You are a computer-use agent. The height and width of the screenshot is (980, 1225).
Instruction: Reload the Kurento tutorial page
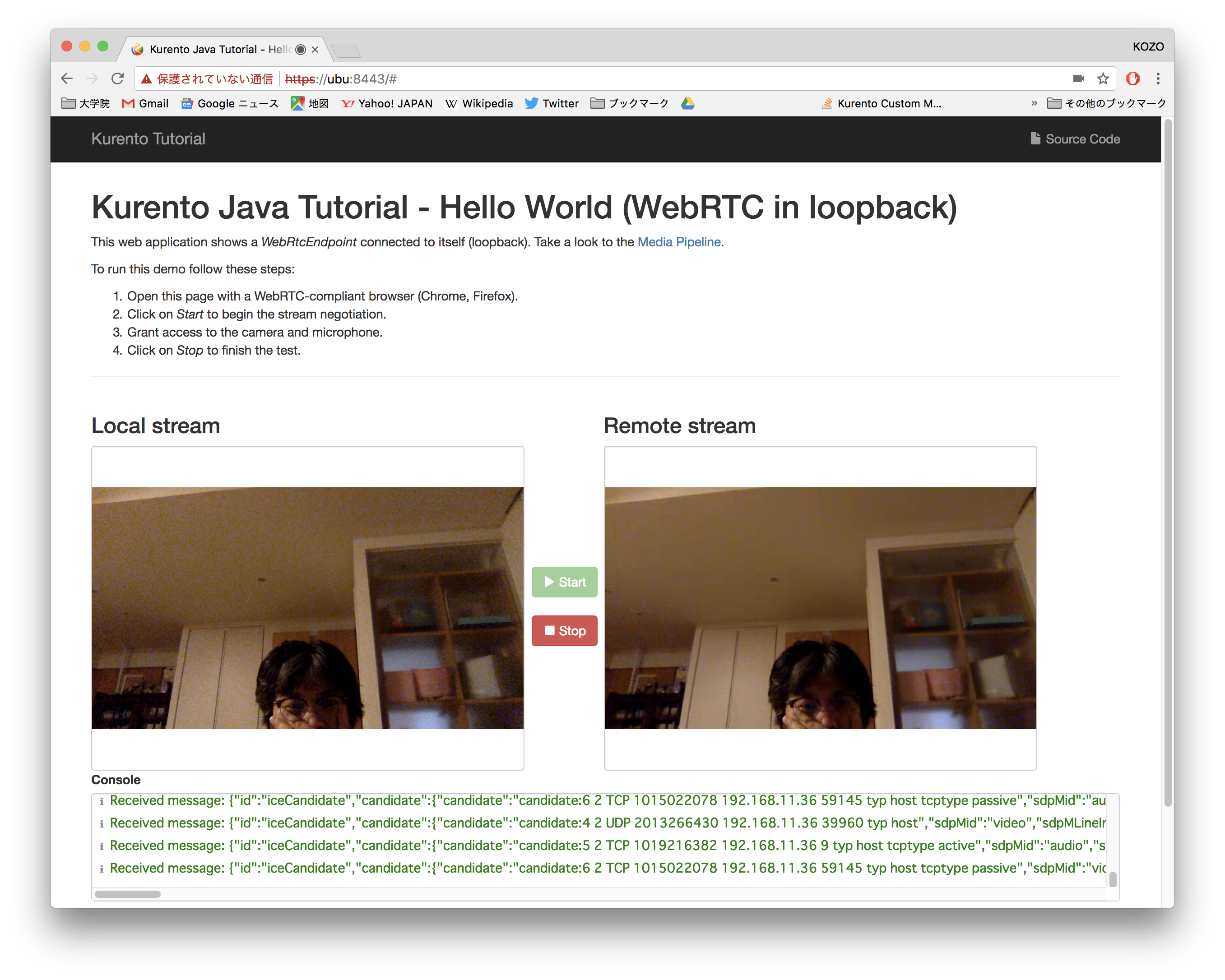pyautogui.click(x=118, y=79)
